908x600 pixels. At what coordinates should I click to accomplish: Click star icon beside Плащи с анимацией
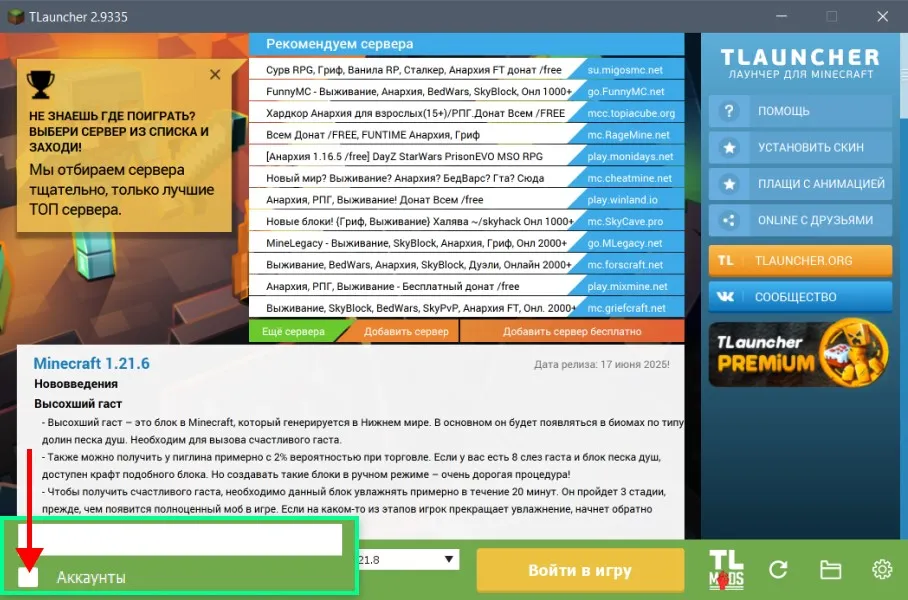(729, 184)
